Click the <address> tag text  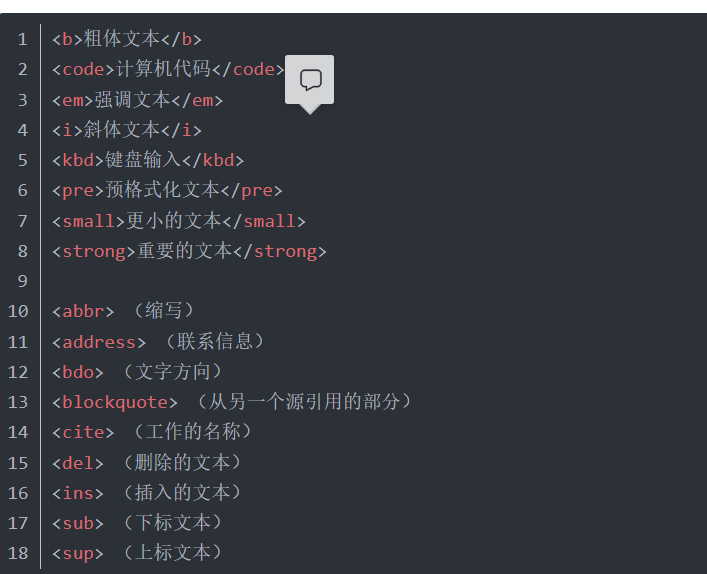(99, 342)
